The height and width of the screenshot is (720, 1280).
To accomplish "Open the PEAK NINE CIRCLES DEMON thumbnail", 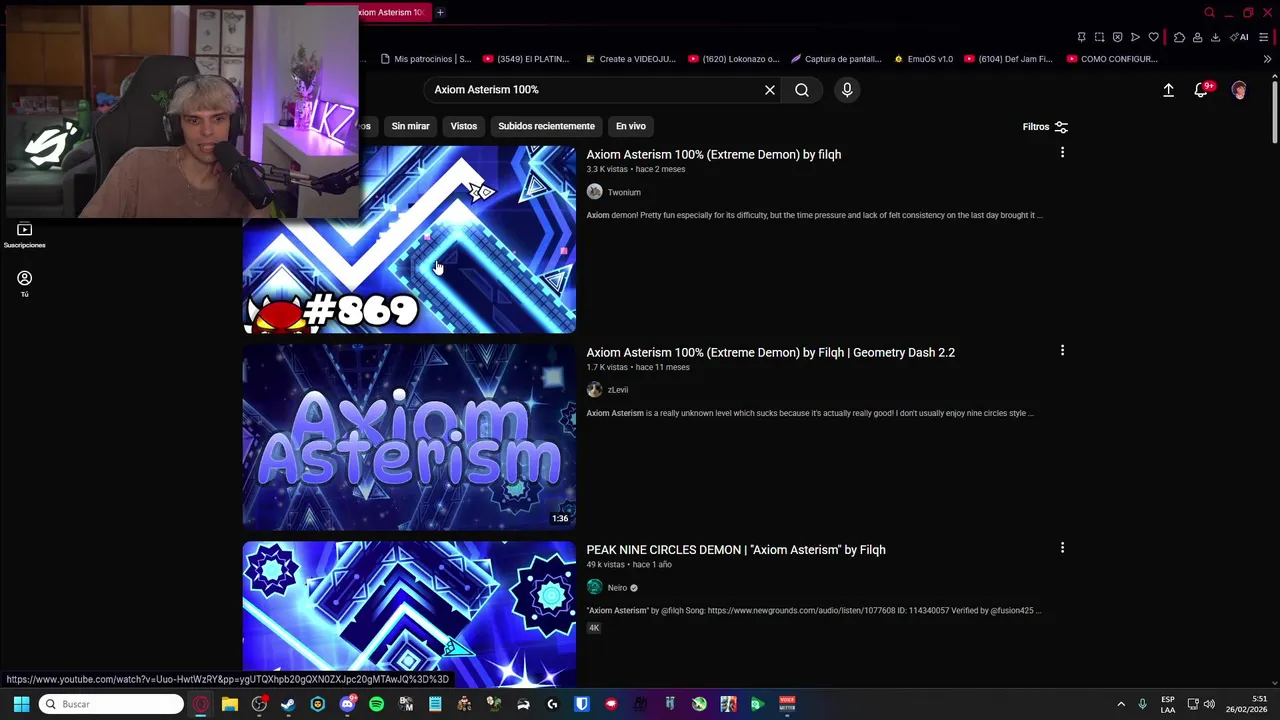I will click(409, 614).
